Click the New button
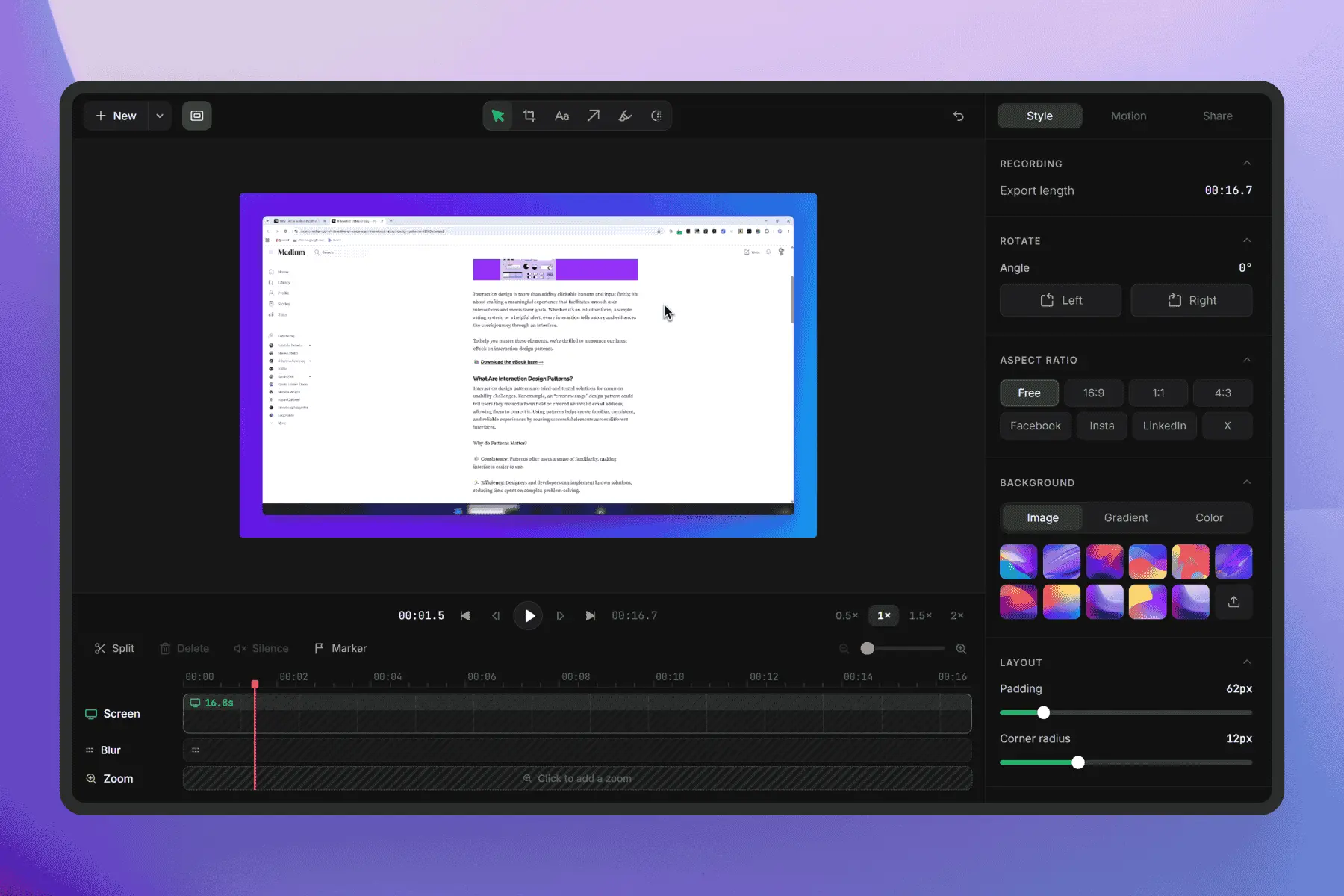The height and width of the screenshot is (896, 1344). [116, 116]
